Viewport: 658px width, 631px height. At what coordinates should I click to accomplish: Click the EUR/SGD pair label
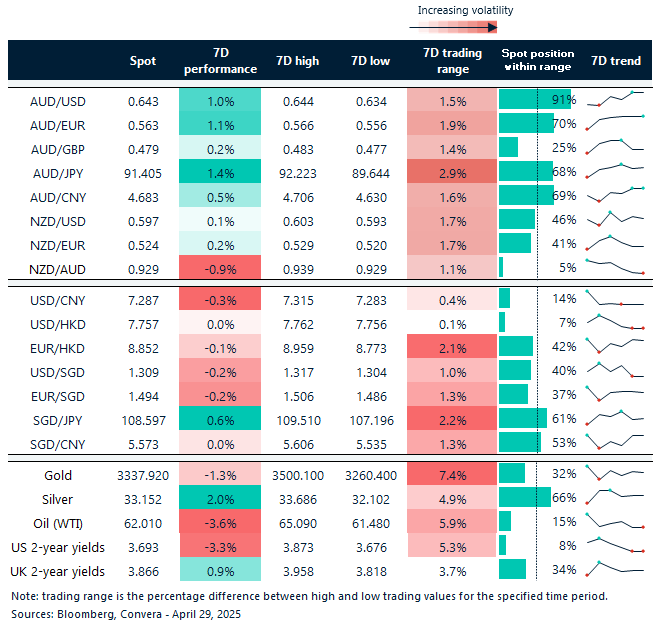click(x=58, y=396)
